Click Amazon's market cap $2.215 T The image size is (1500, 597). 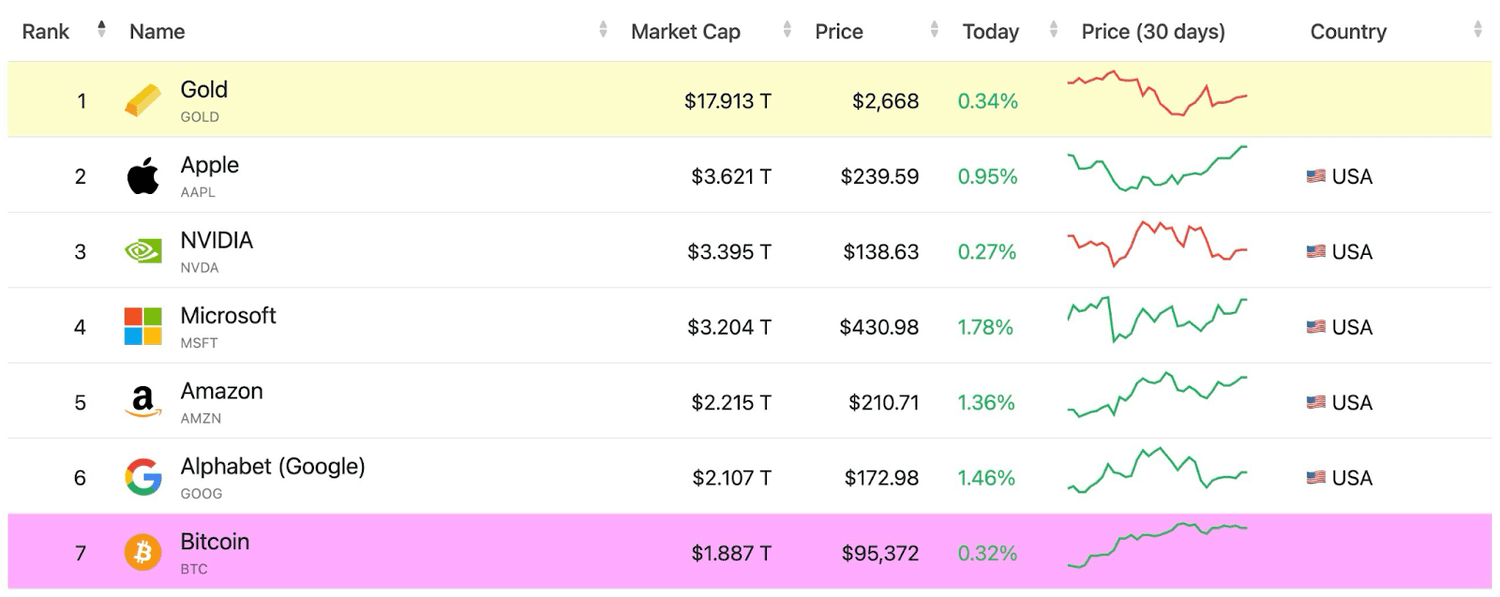[x=731, y=403]
